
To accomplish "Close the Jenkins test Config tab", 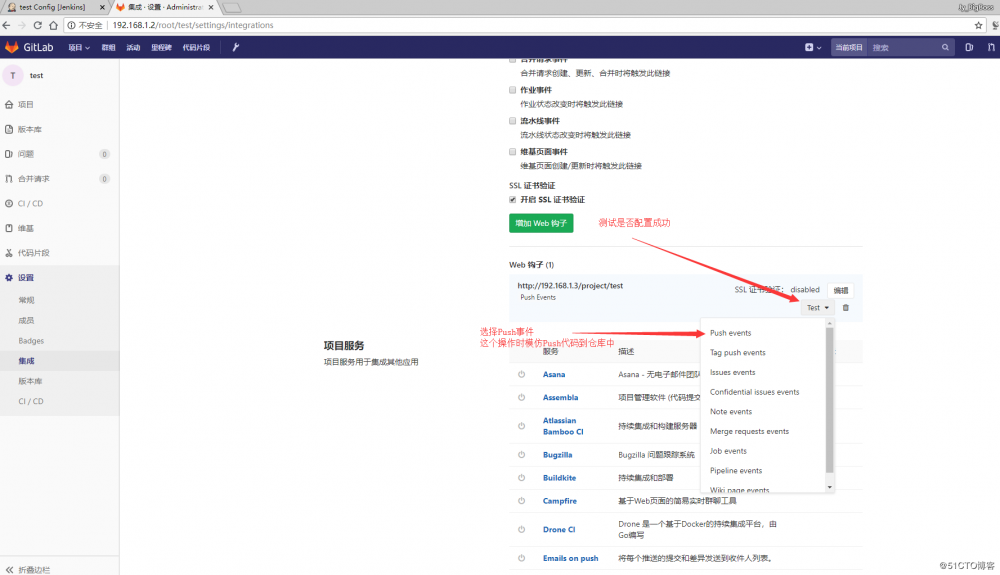I will click(x=102, y=7).
